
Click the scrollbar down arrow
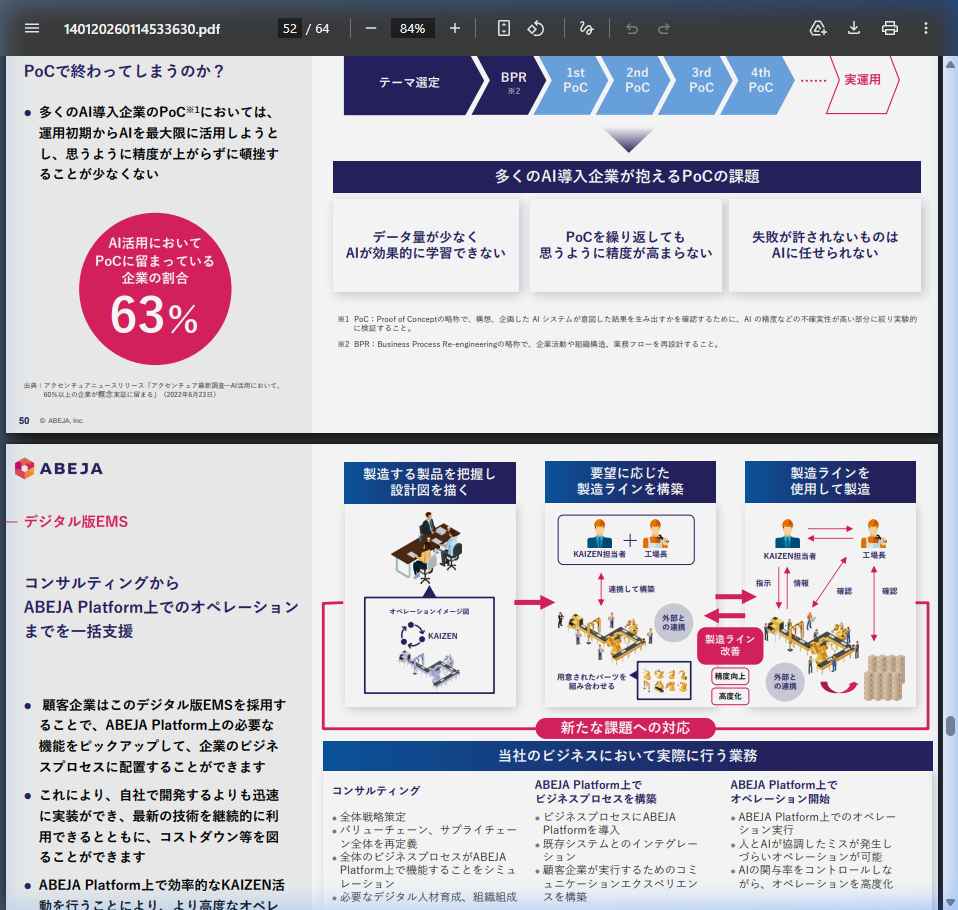(949, 899)
